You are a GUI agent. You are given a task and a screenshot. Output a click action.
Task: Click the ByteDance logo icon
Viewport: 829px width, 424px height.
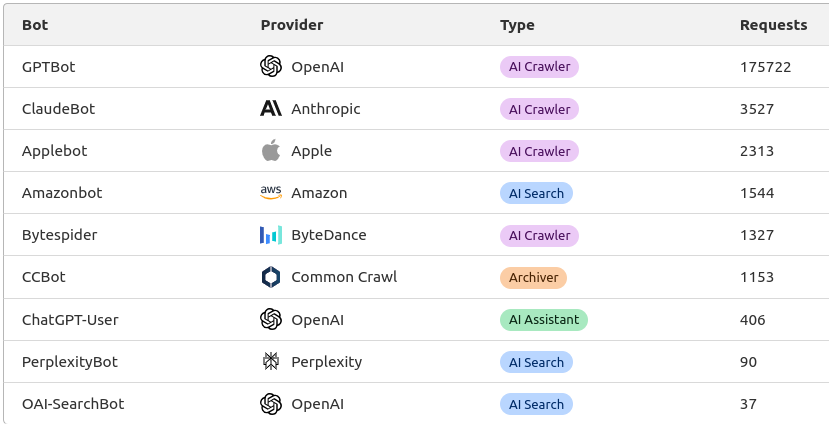[x=270, y=235]
